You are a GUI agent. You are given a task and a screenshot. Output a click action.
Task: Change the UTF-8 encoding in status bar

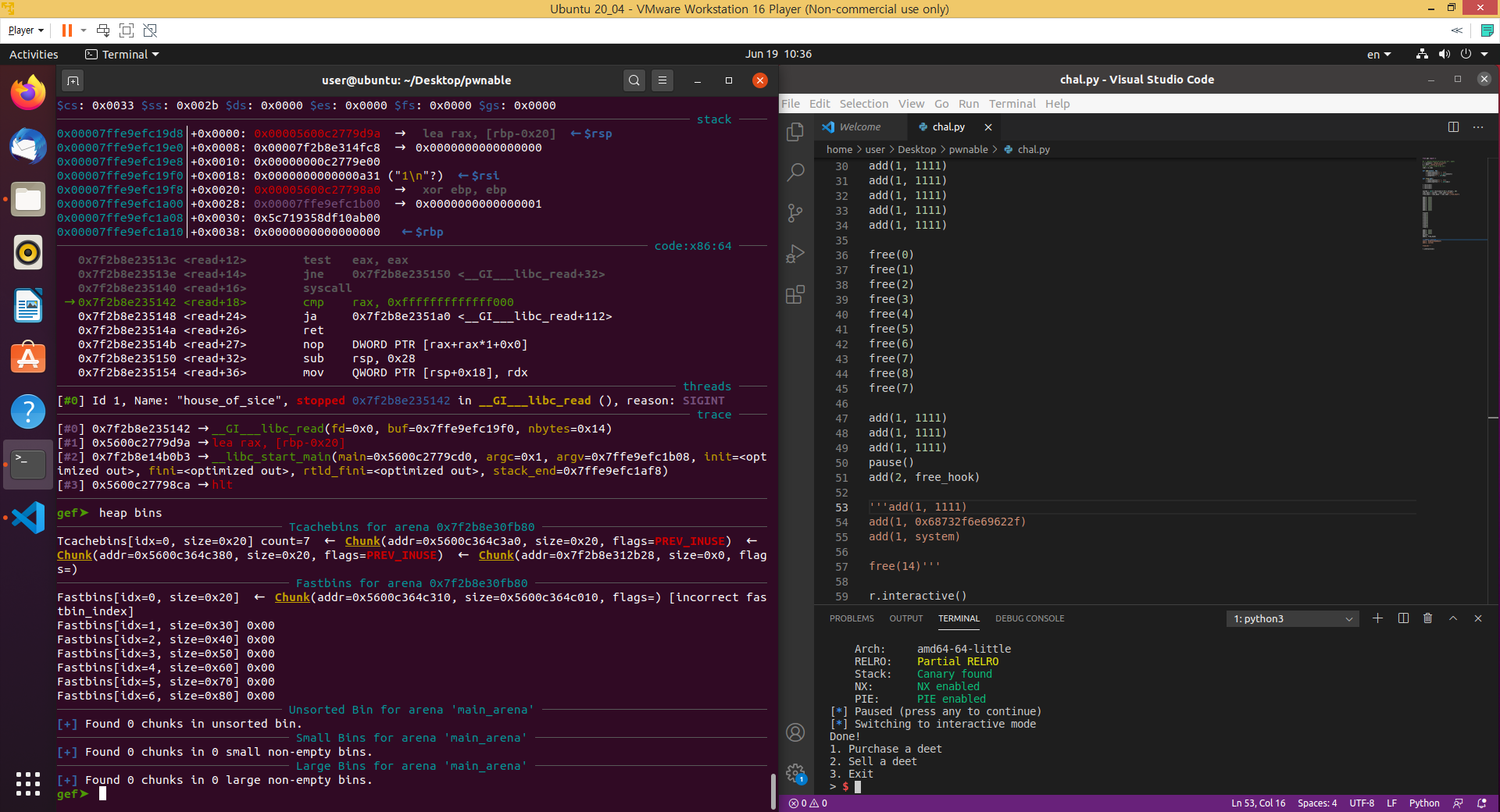(1362, 803)
